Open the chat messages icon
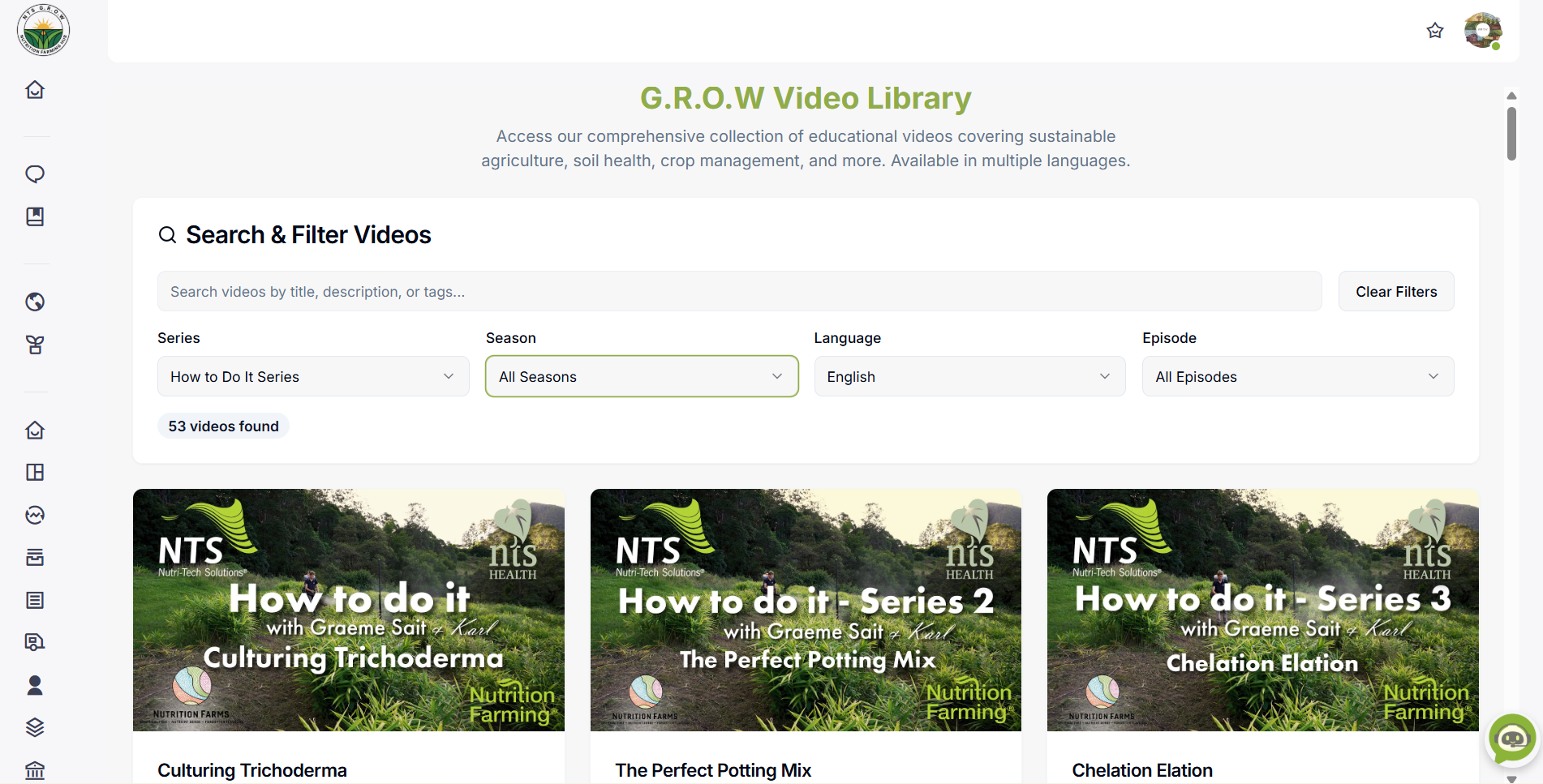This screenshot has height=784, width=1543. coord(35,174)
